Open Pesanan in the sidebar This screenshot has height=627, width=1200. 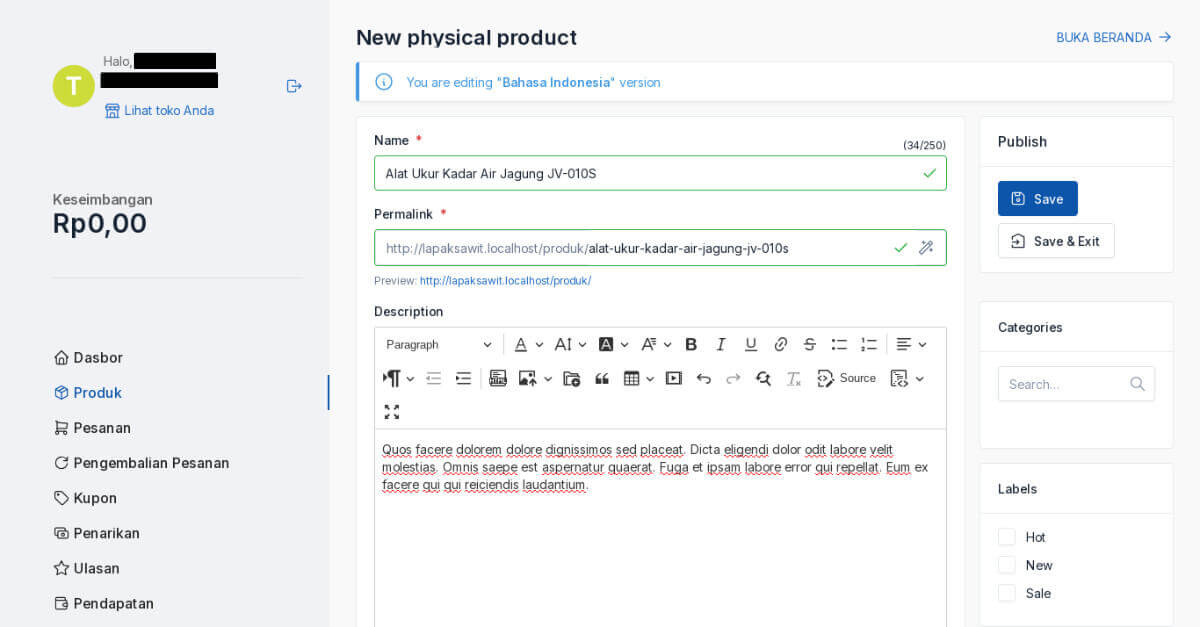[102, 428]
